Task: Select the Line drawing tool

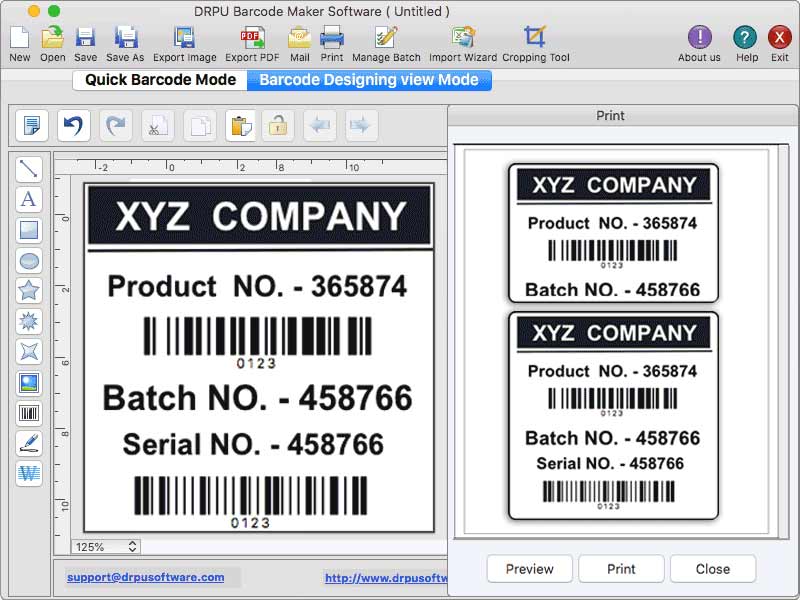Action: coord(29,169)
